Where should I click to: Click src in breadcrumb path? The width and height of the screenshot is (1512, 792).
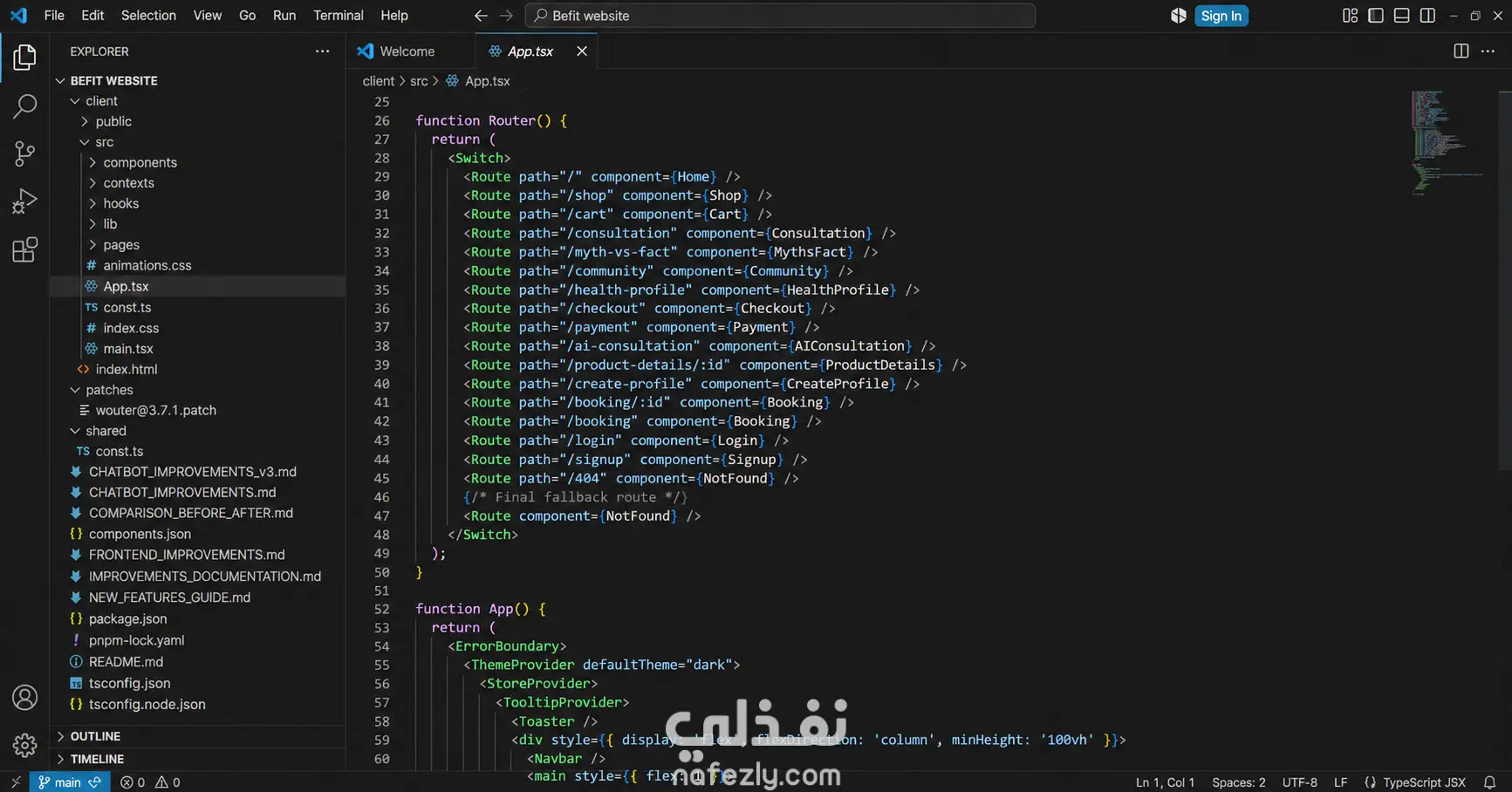click(419, 81)
